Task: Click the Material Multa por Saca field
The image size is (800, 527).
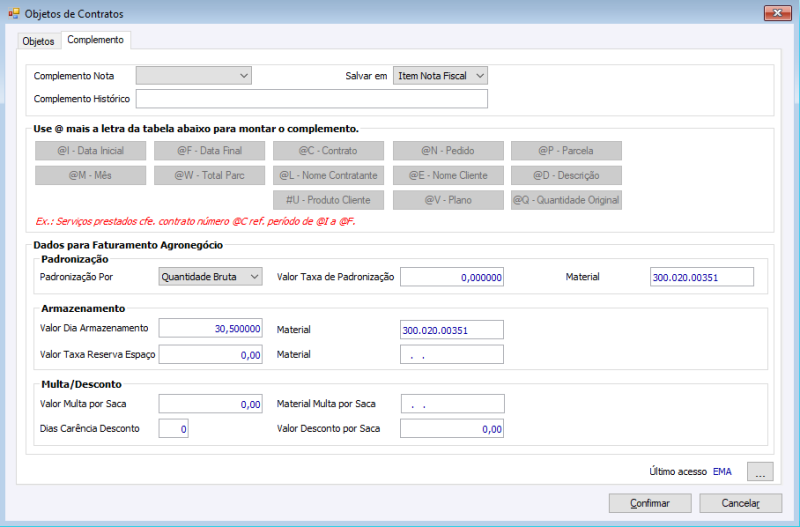Action: click(453, 404)
